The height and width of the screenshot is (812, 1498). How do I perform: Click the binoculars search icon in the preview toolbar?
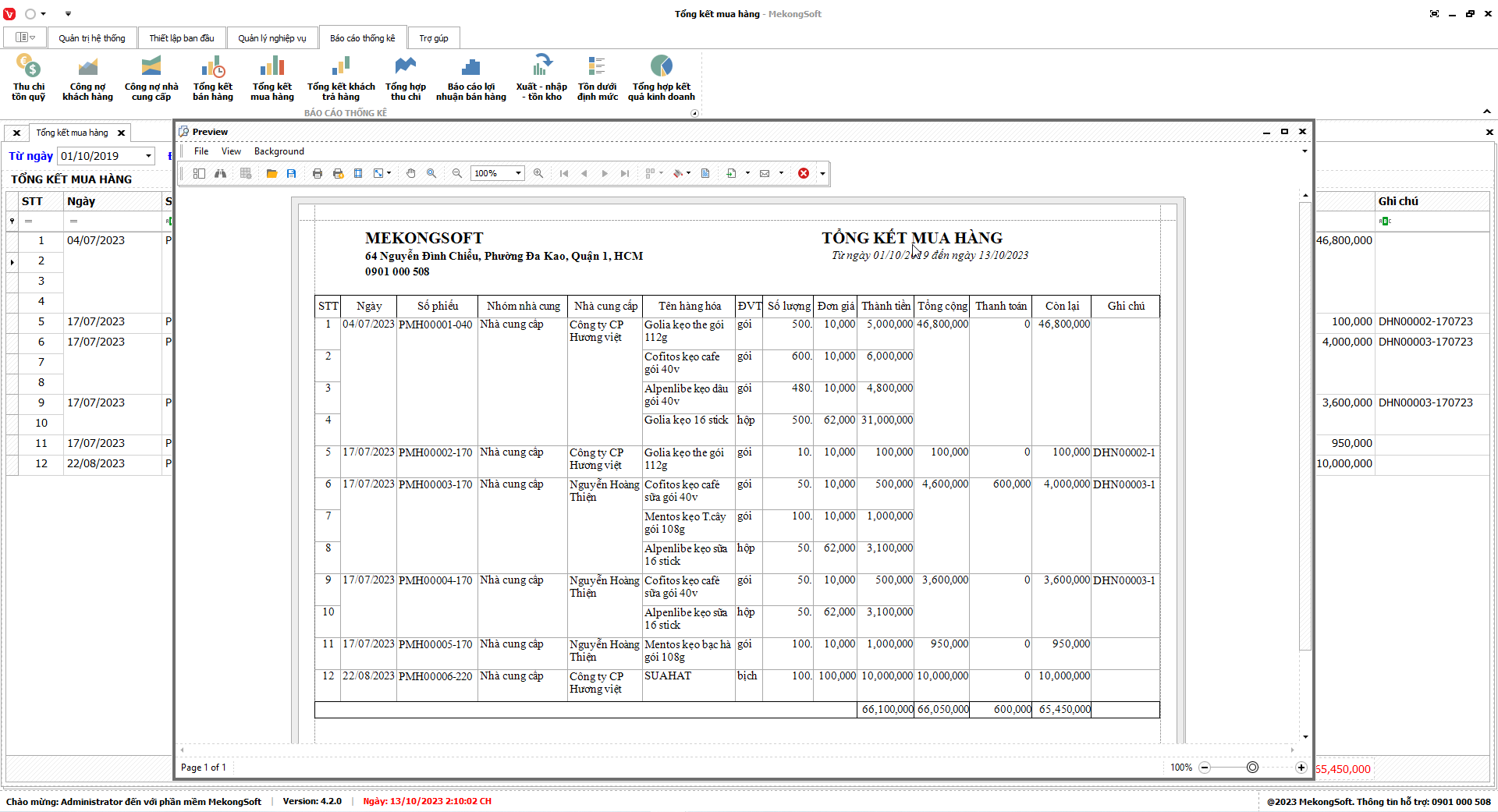tap(221, 173)
